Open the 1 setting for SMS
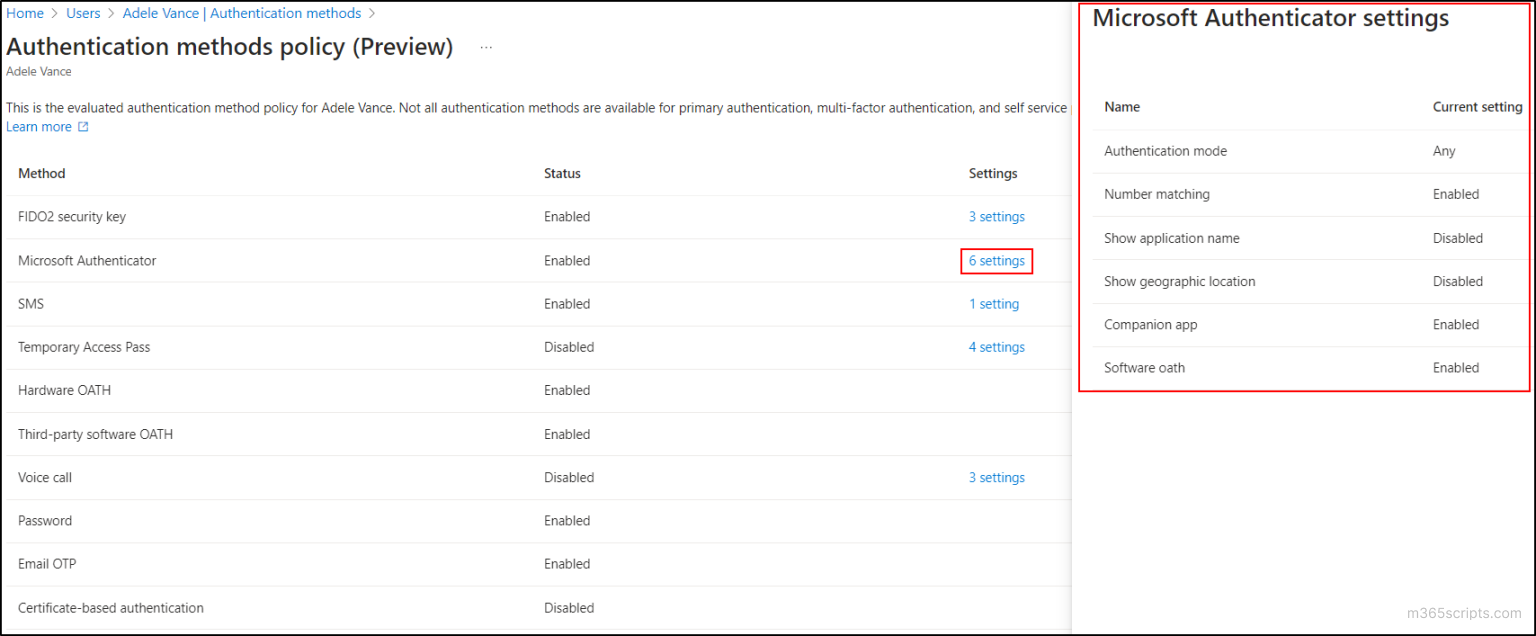1536x636 pixels. click(993, 303)
